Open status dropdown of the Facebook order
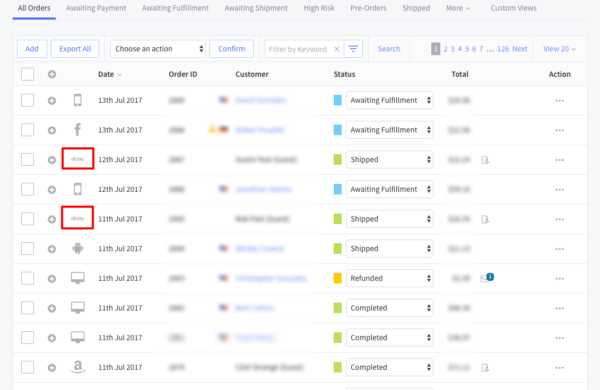Image resolution: width=600 pixels, height=390 pixels. pyautogui.click(x=390, y=130)
